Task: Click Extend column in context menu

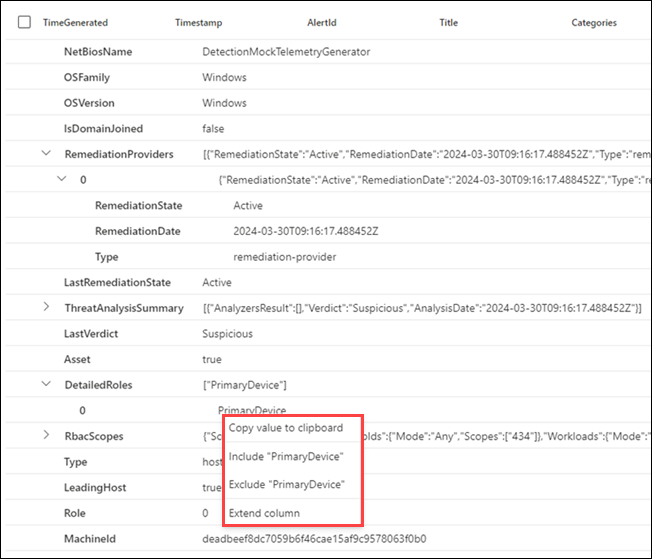Action: [264, 513]
